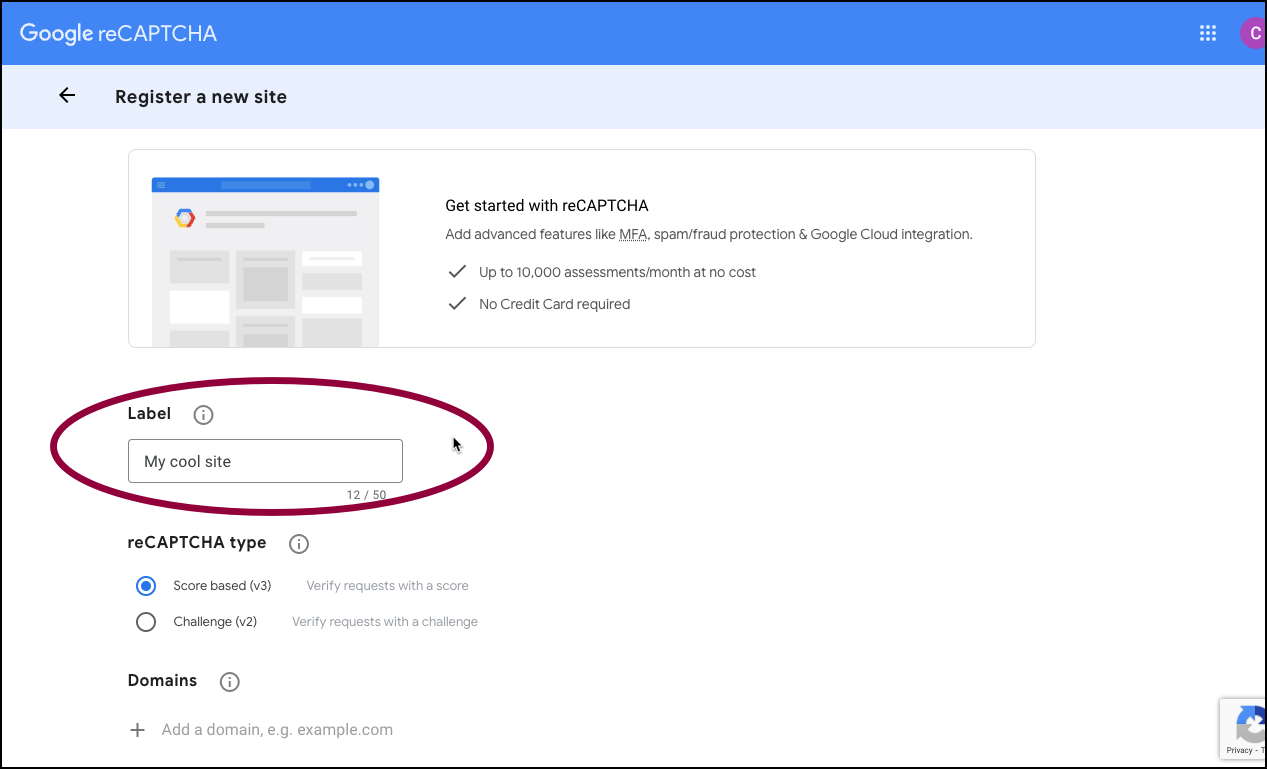Screen dimensions: 1267x769
Task: Click the info icon beside Label
Action: tap(203, 414)
